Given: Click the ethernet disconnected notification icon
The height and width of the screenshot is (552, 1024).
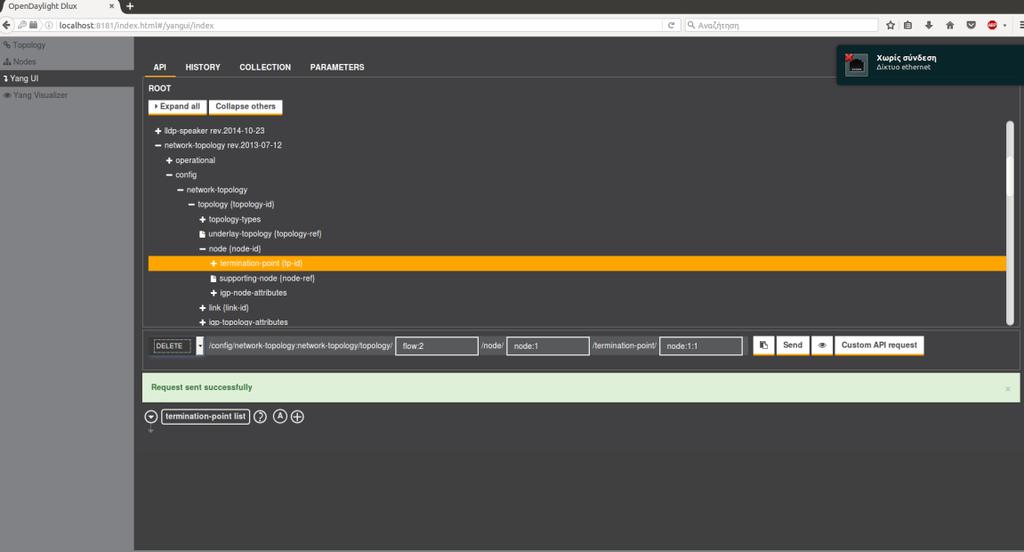Looking at the screenshot, I should pos(856,65).
